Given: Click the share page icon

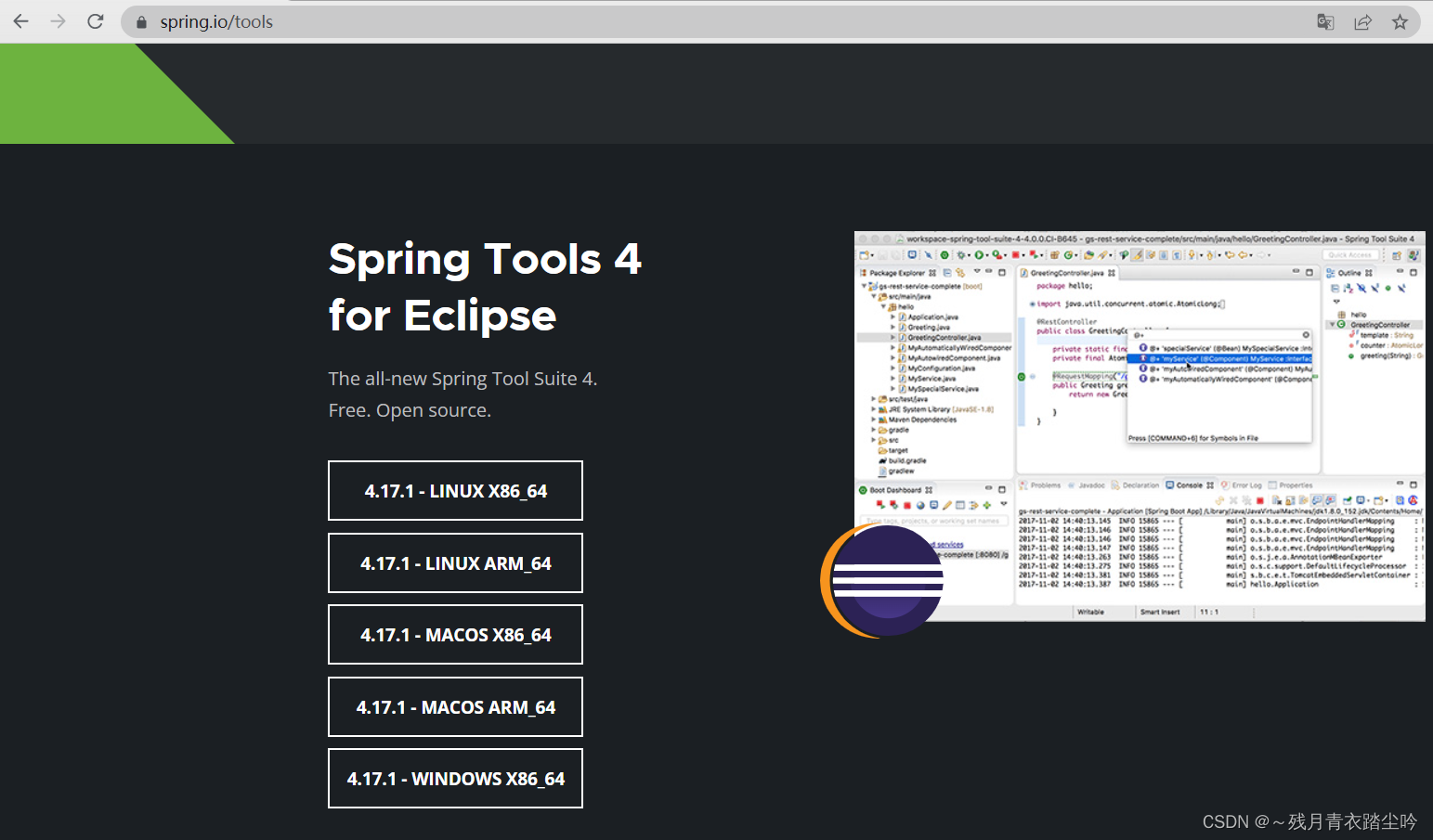Looking at the screenshot, I should [x=1362, y=22].
